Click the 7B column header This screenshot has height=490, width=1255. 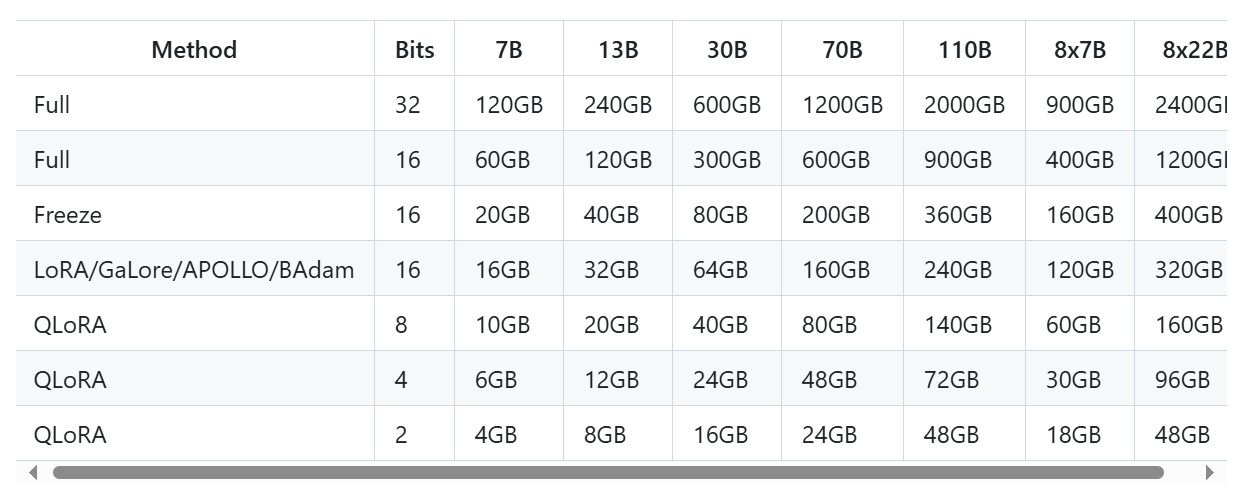[x=509, y=49]
